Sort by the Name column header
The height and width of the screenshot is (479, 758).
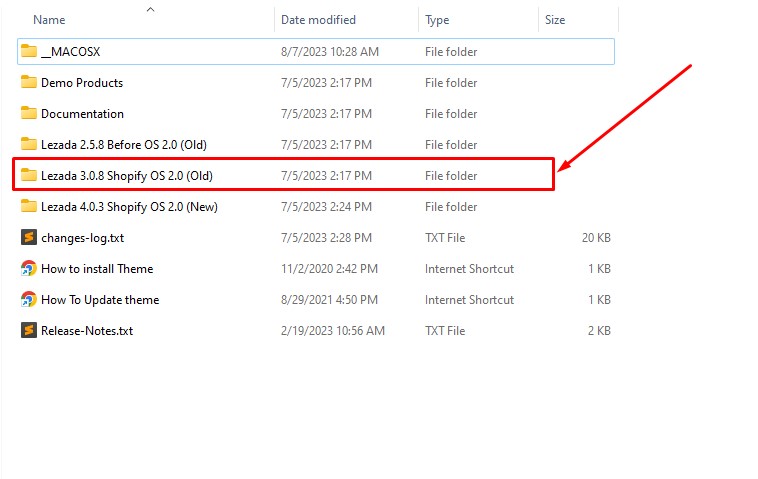point(49,20)
